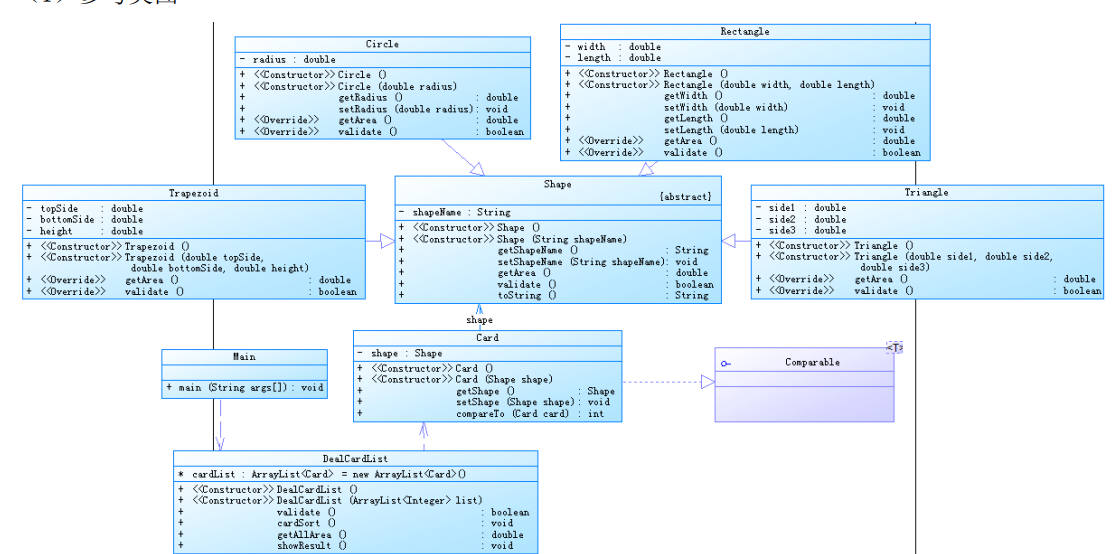This screenshot has width=1116, height=554.
Task: Select the Comparable interface name
Action: [812, 362]
